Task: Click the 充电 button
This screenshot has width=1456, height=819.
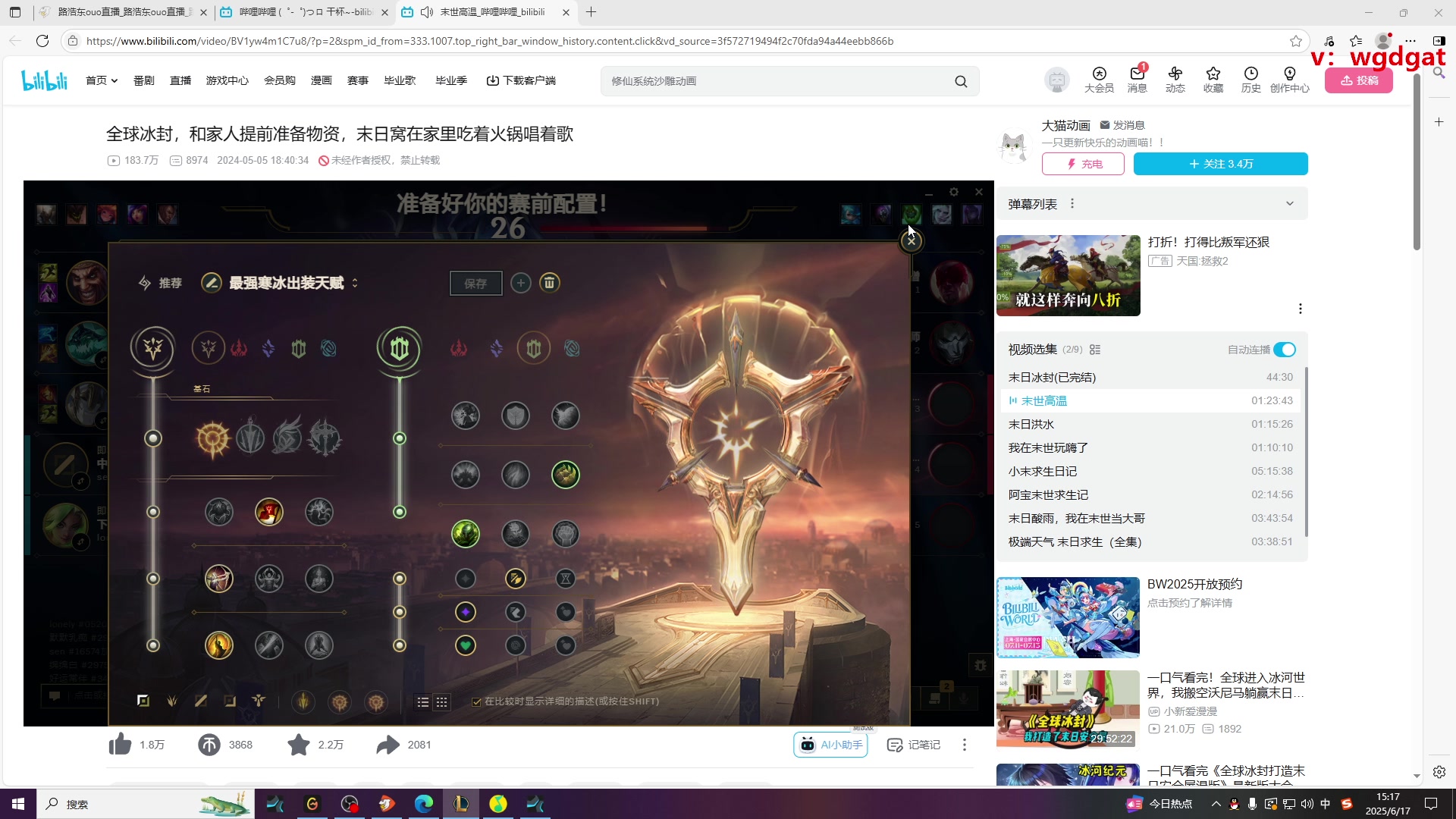Action: pos(1082,164)
